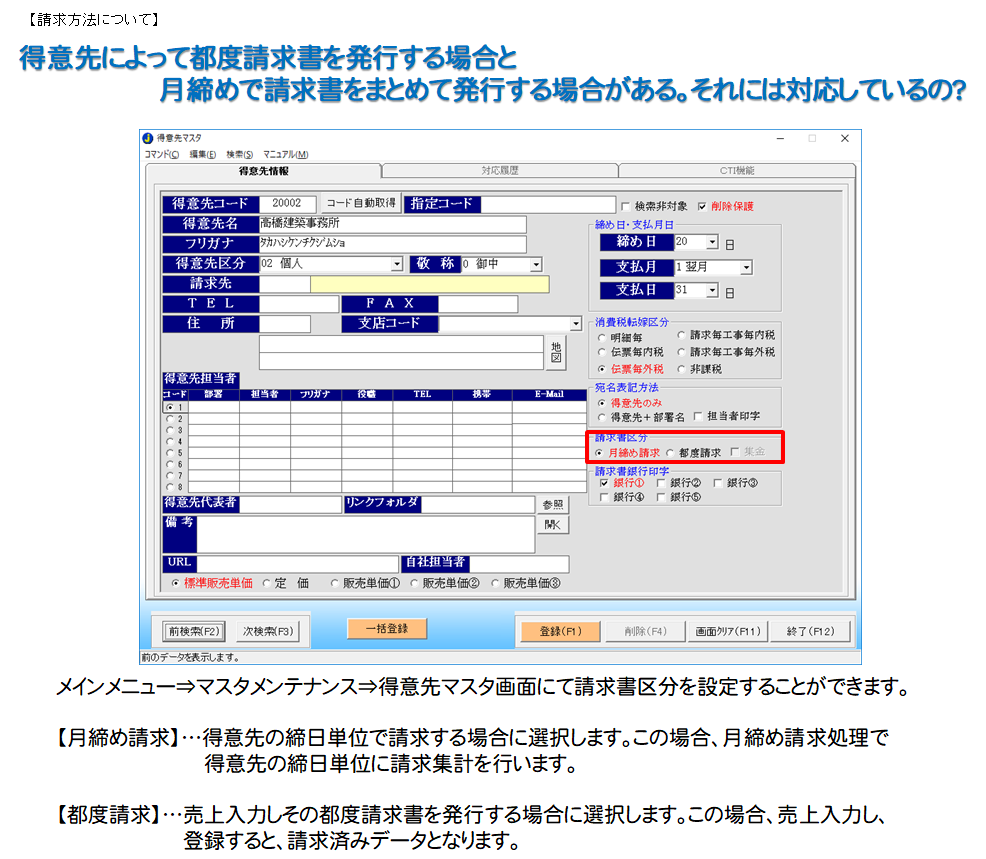Open the 敬称 dropdown list

(x=536, y=264)
